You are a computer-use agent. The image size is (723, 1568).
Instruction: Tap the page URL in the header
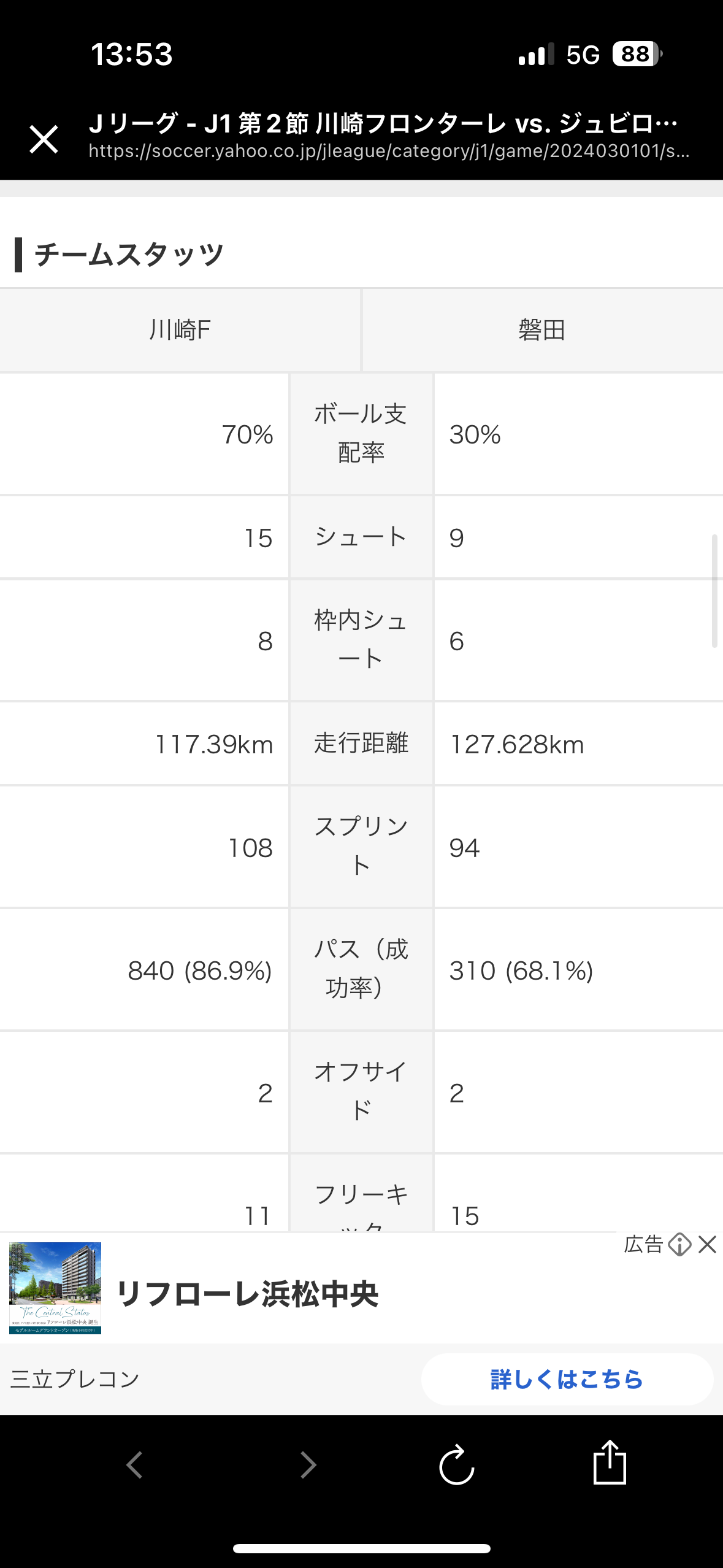[x=389, y=151]
